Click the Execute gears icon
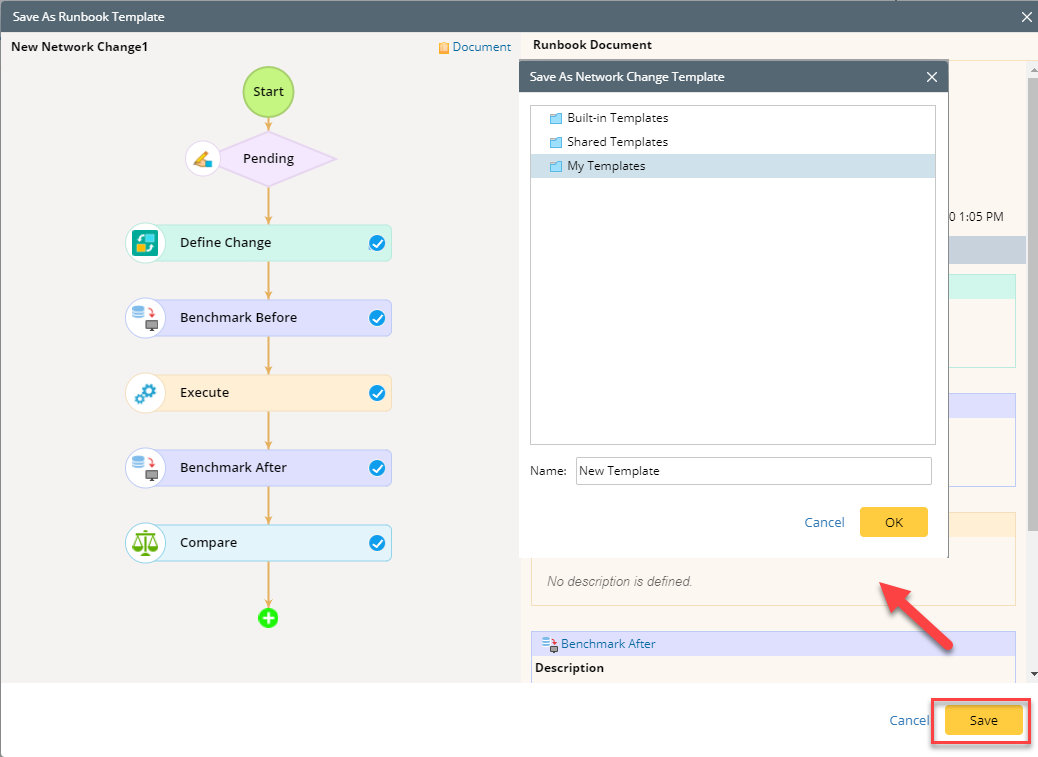This screenshot has height=757, width=1038. coord(146,393)
